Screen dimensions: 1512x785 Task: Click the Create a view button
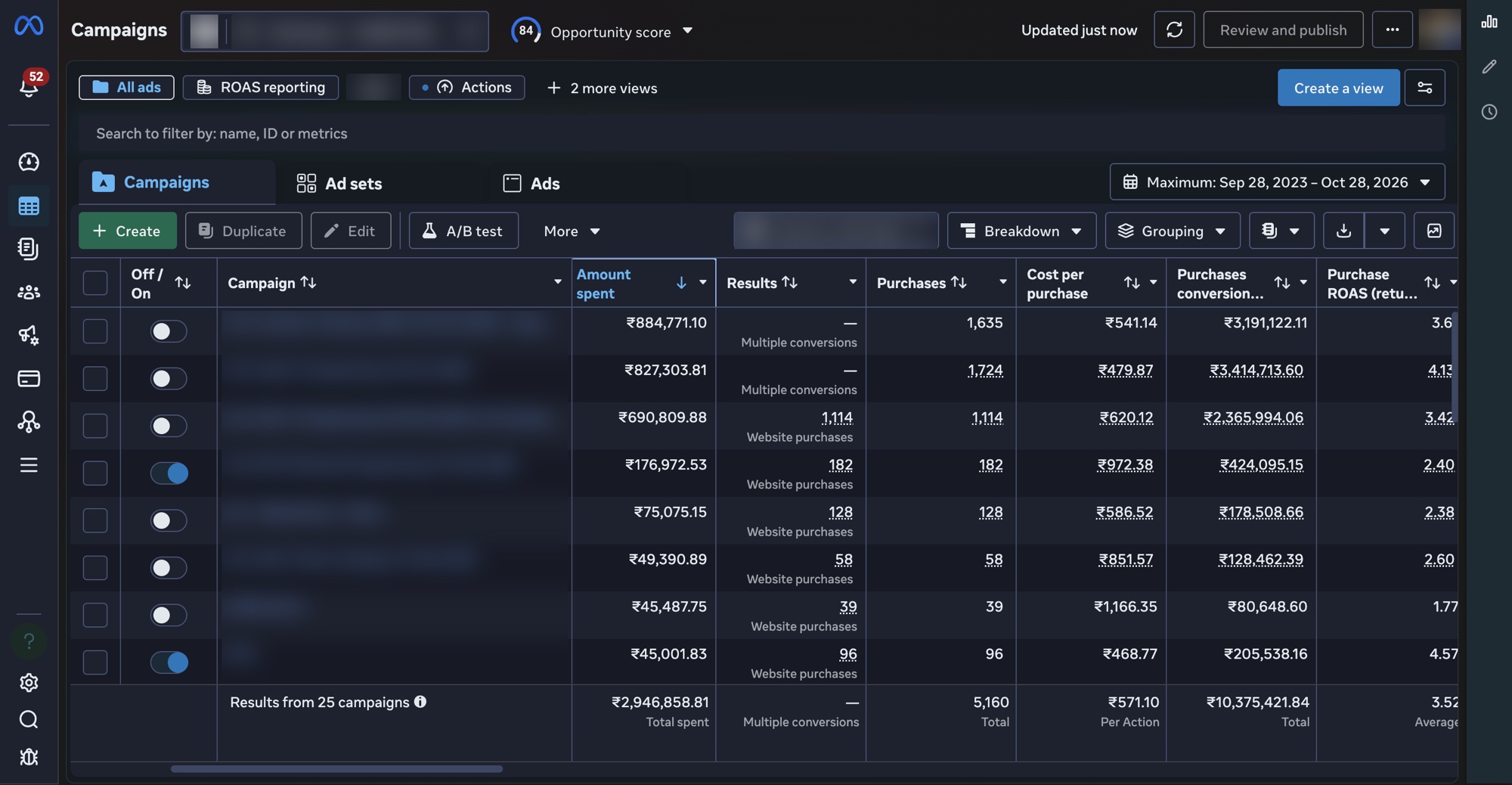coord(1338,88)
